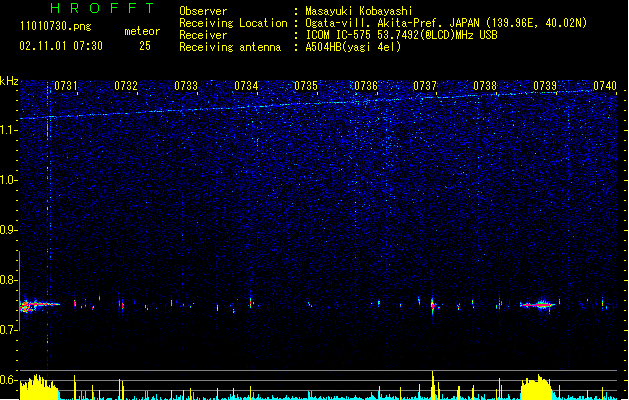629x400 pixels.
Task: Click the date stamp 02.11.01 07:30
Action: [x=61, y=46]
